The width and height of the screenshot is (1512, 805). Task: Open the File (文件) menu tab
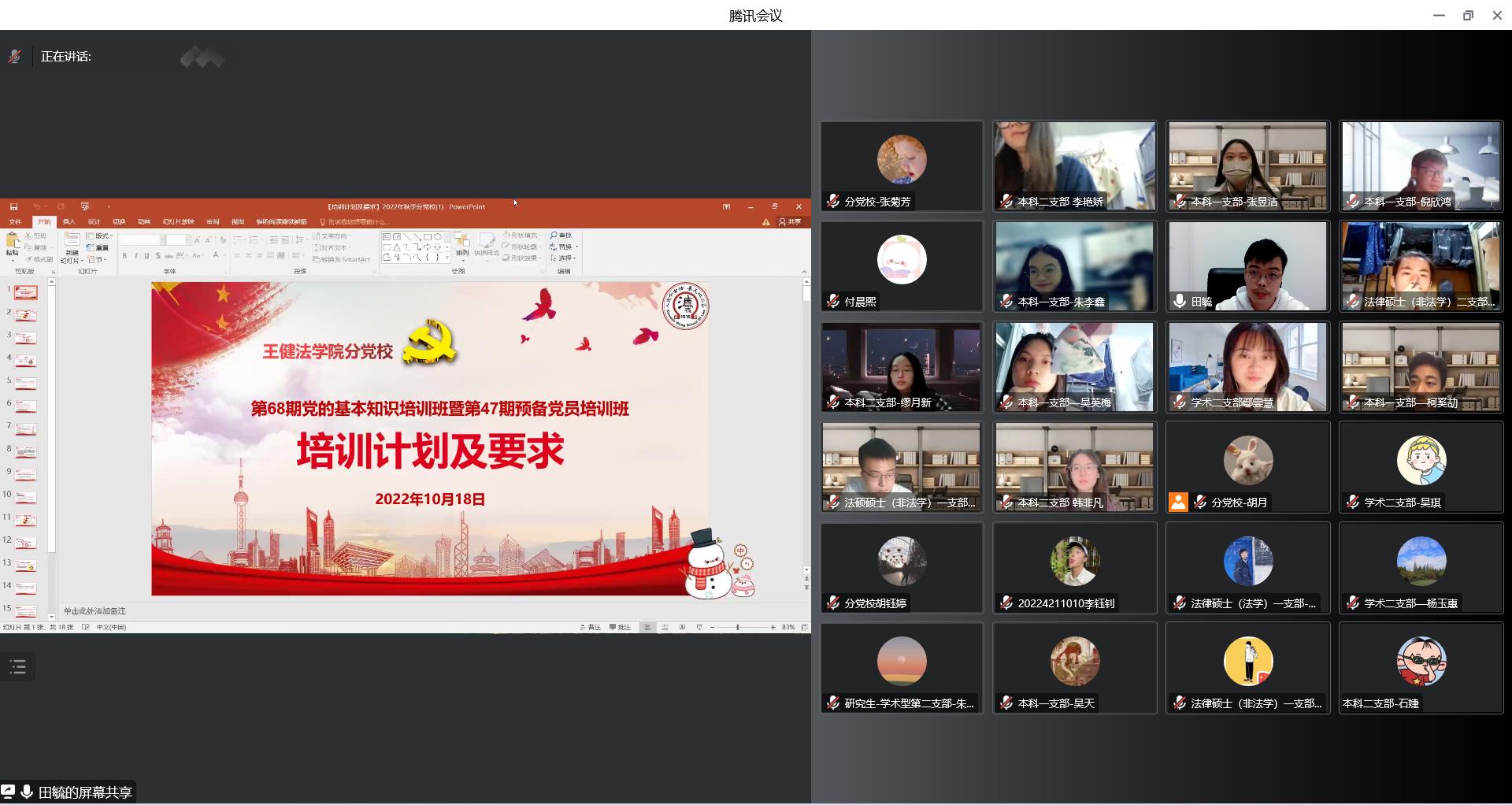coord(15,222)
